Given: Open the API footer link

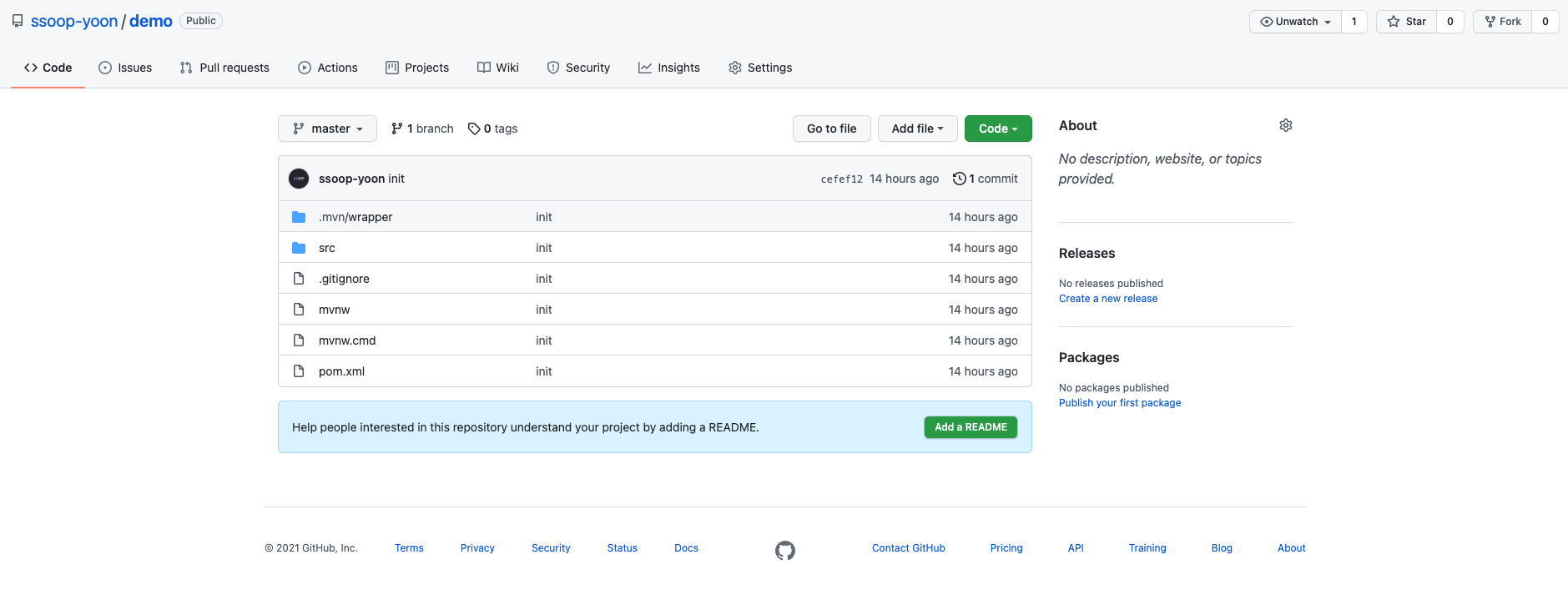Looking at the screenshot, I should (1076, 548).
